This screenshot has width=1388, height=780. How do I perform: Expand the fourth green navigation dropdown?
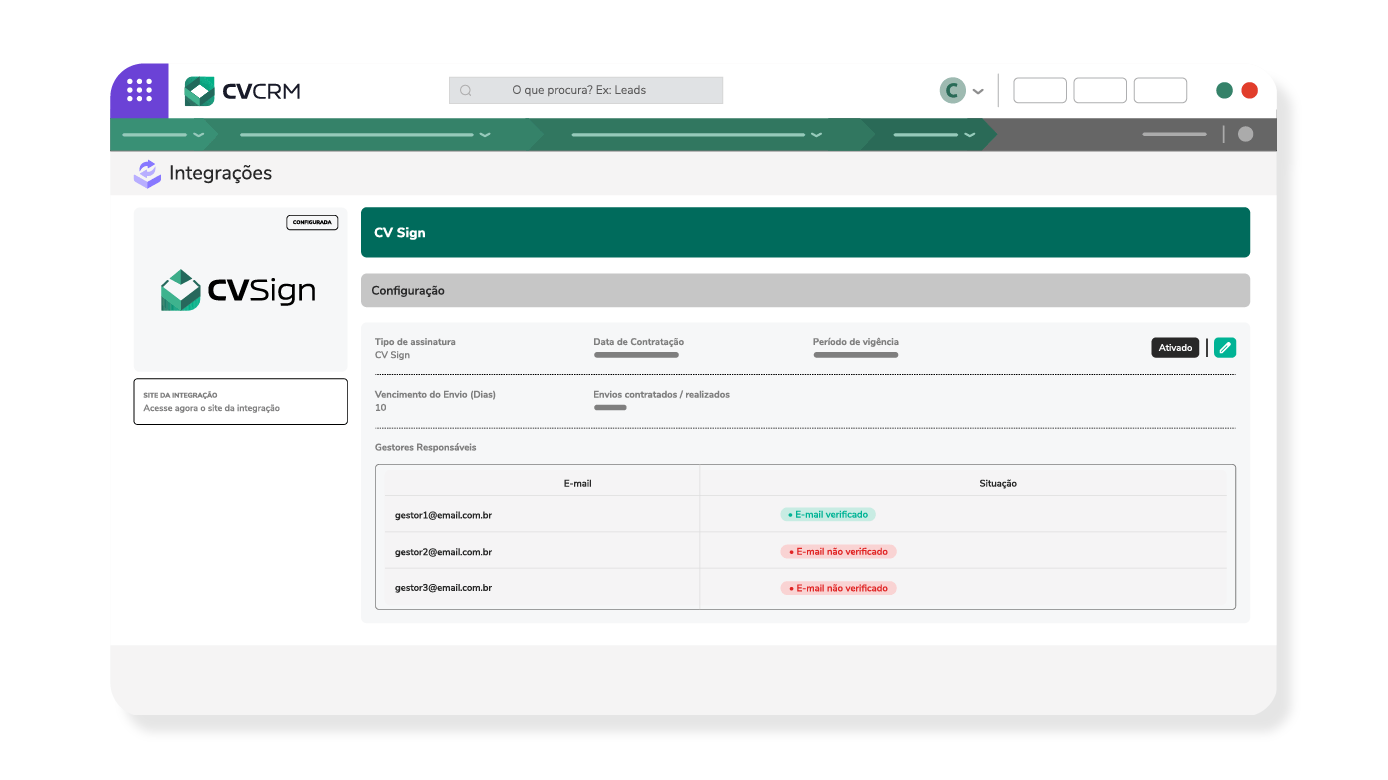(969, 135)
